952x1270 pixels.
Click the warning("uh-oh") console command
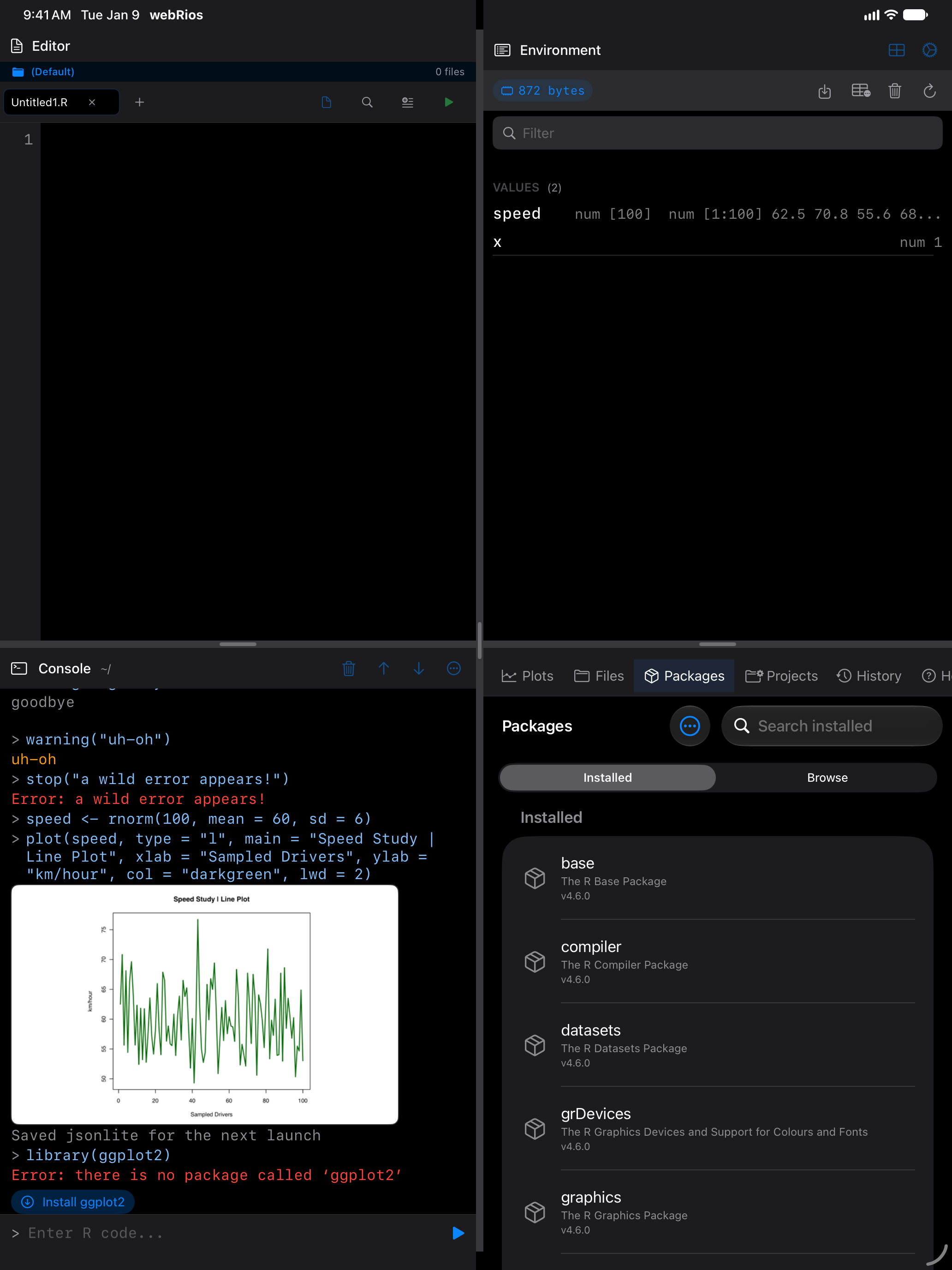pos(98,739)
